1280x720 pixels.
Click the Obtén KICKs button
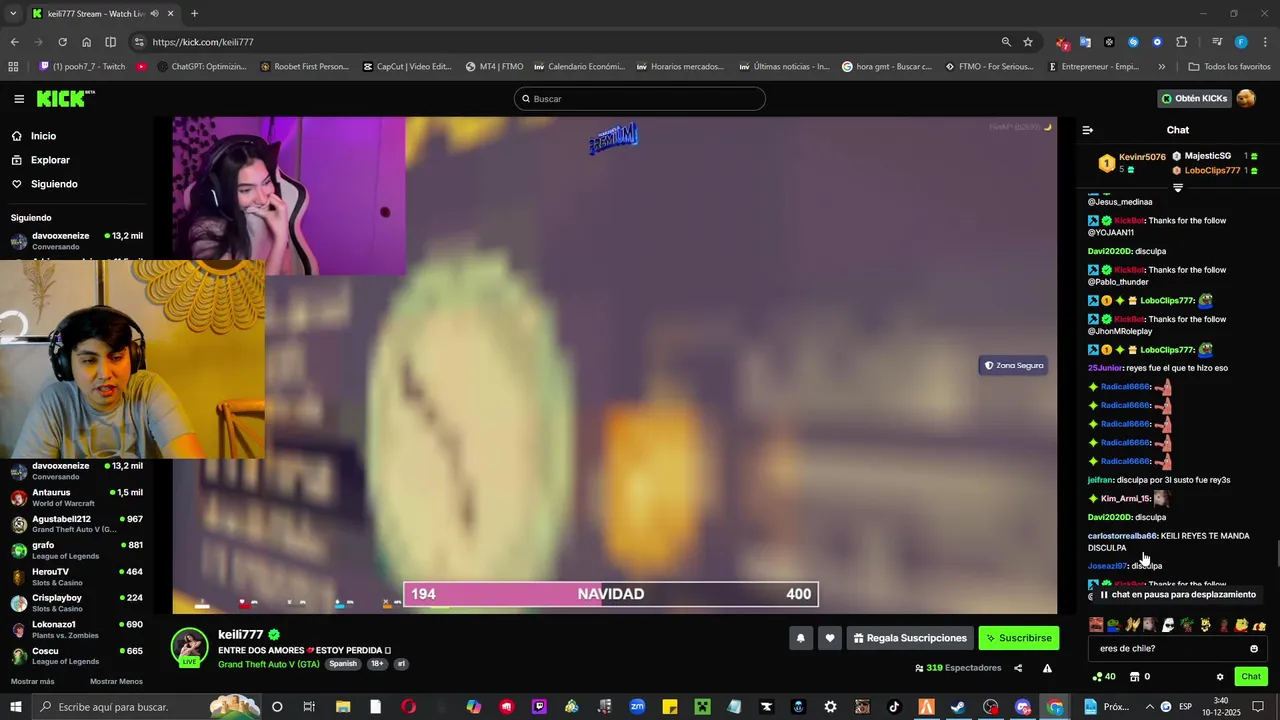[1194, 98]
